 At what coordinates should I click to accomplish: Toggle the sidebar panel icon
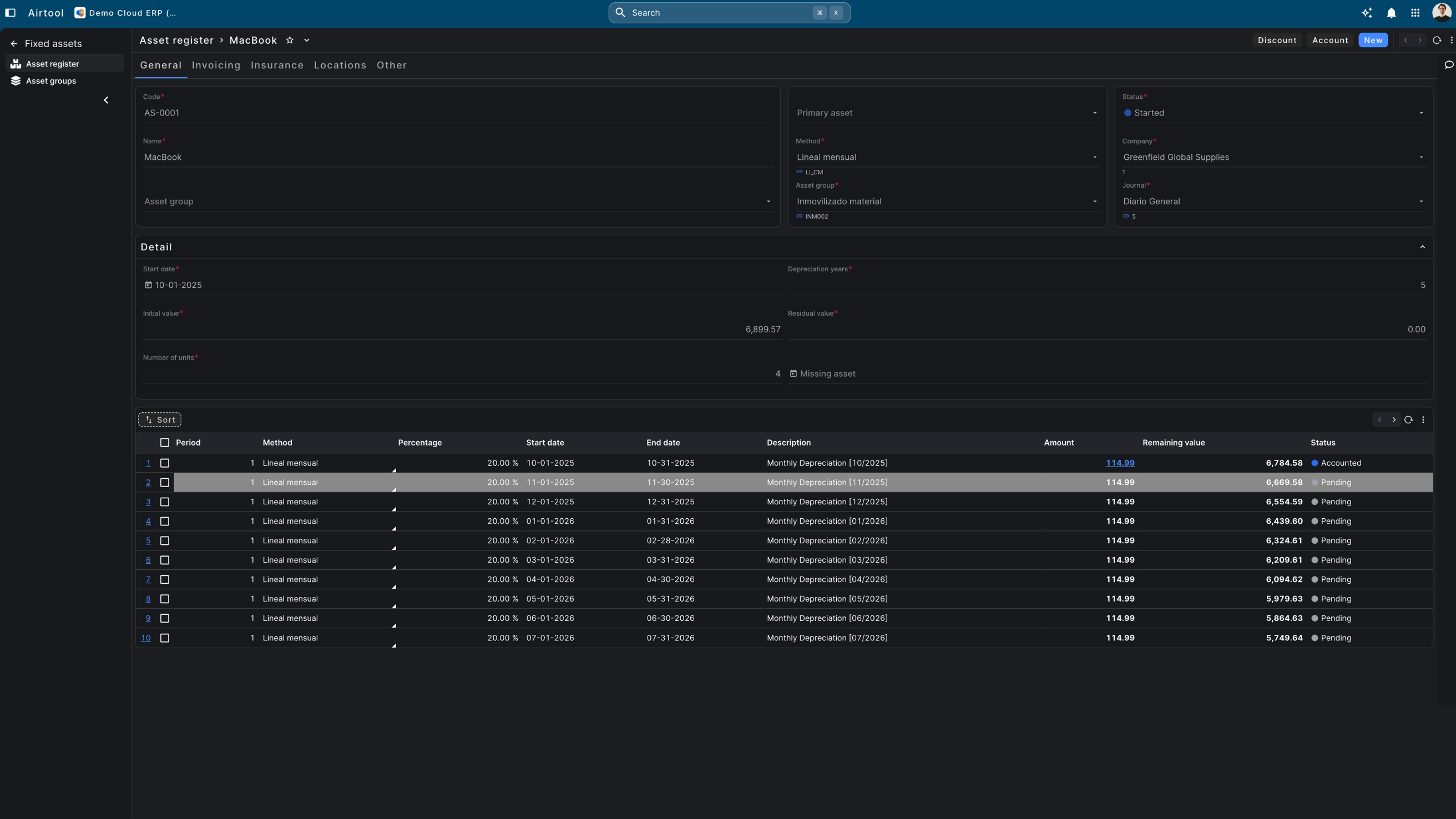(x=10, y=12)
